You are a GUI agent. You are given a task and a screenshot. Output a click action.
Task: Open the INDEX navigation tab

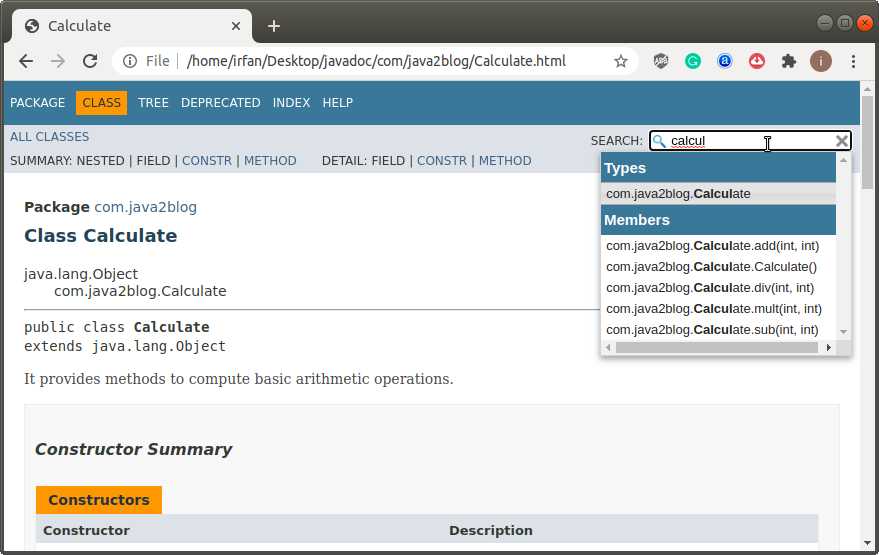pos(292,103)
